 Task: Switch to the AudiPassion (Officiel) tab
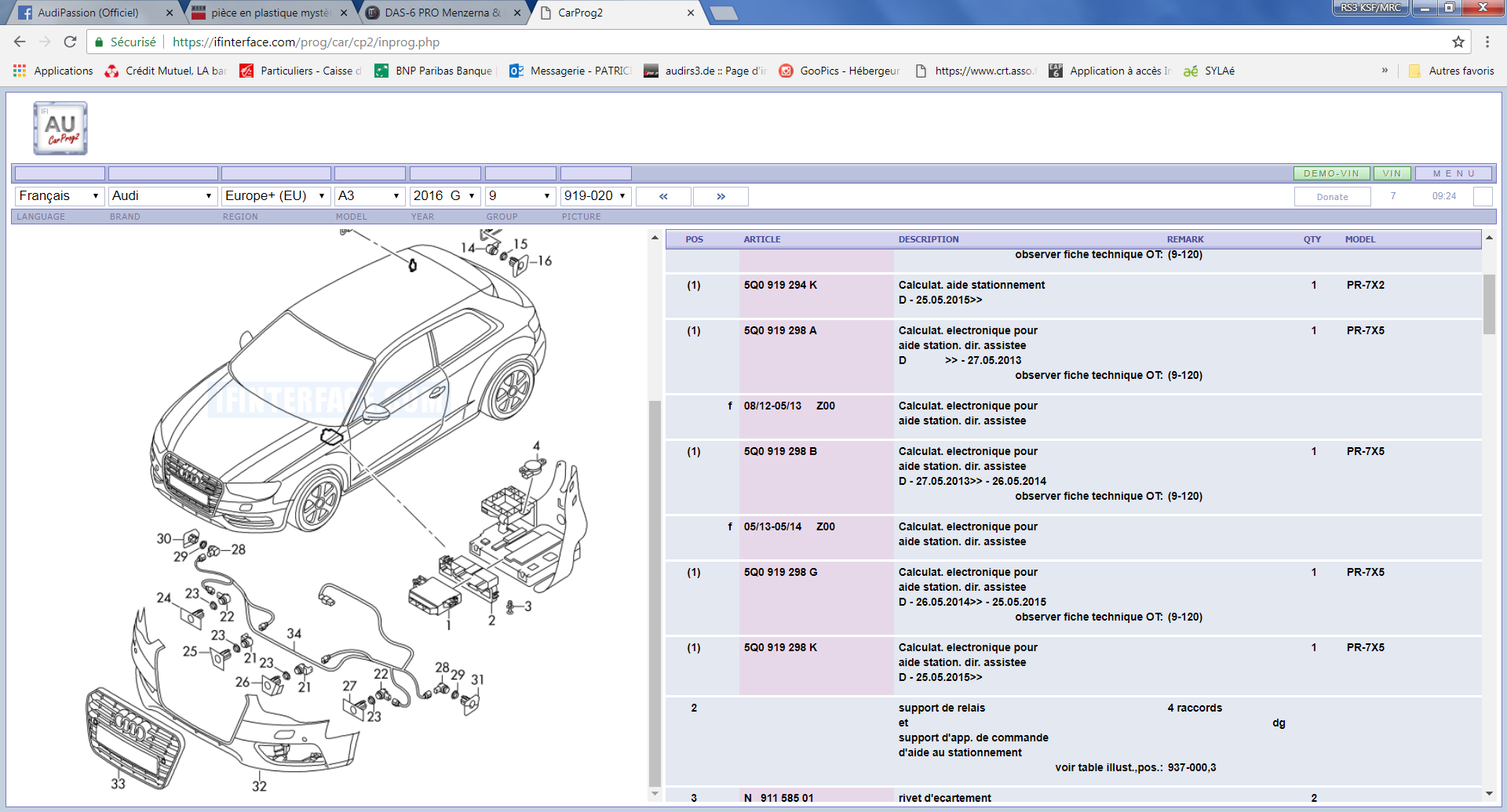coord(89,13)
